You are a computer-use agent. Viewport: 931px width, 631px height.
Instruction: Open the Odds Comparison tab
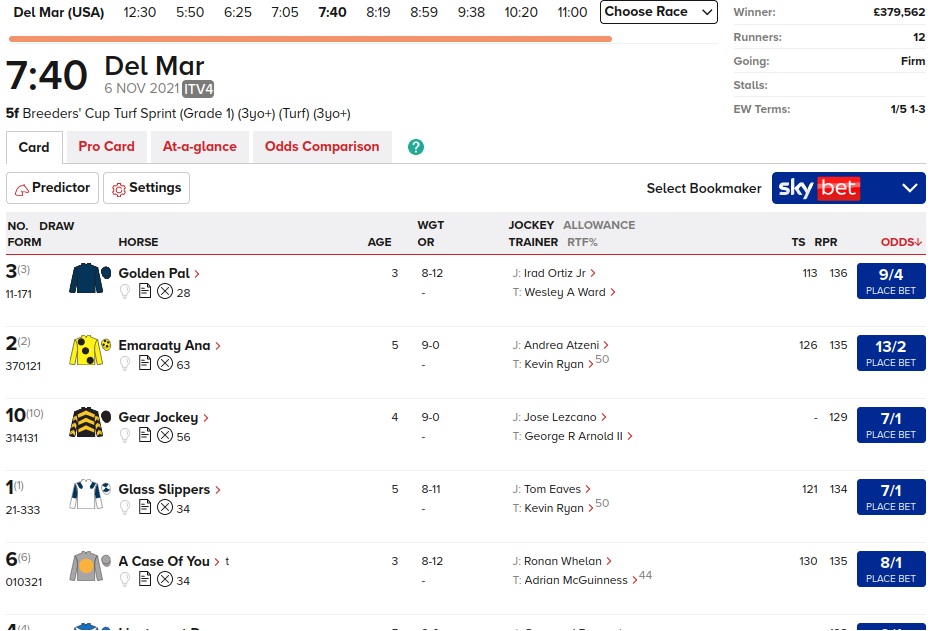(x=322, y=147)
